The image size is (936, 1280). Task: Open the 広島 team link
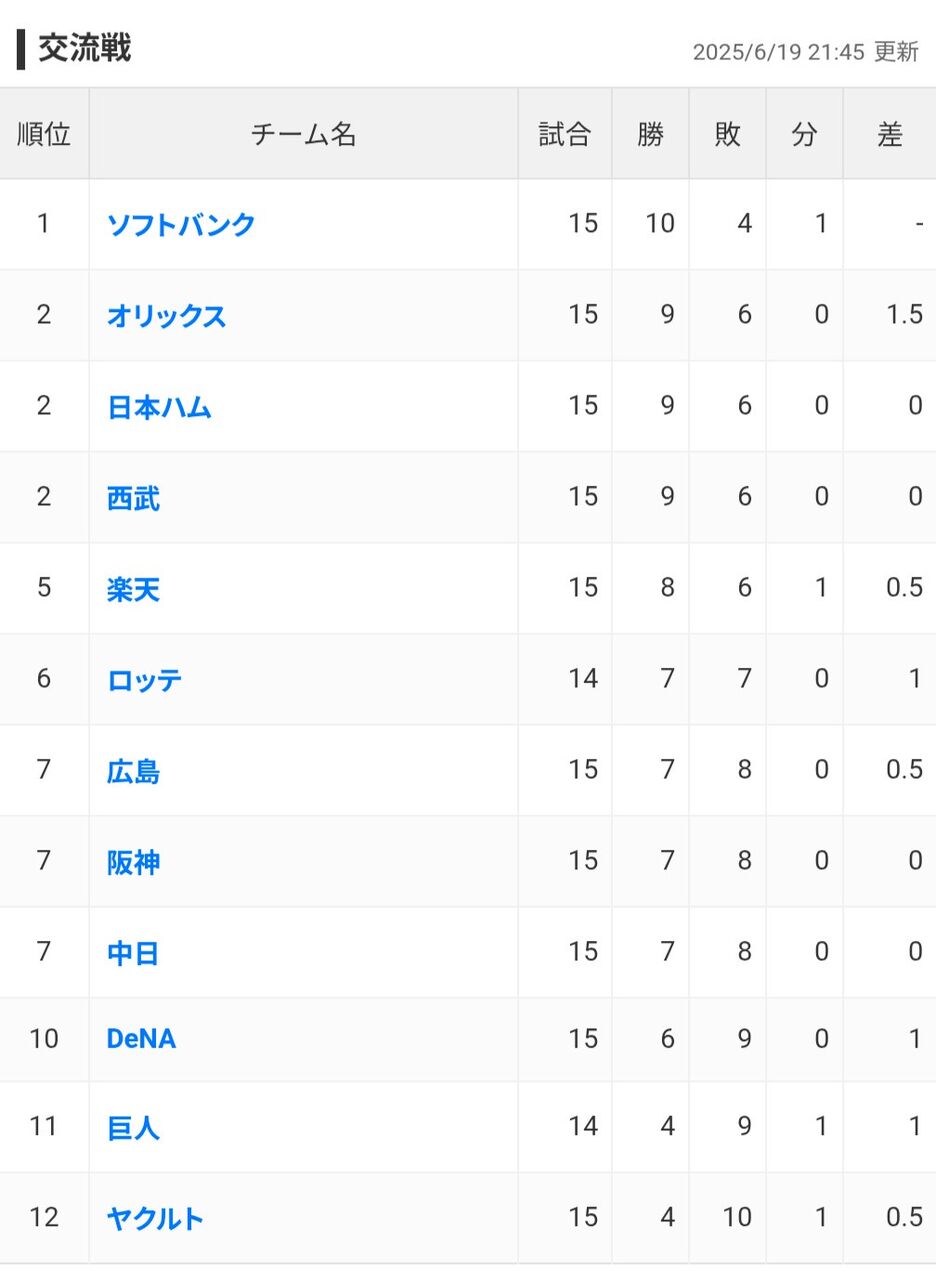(133, 771)
